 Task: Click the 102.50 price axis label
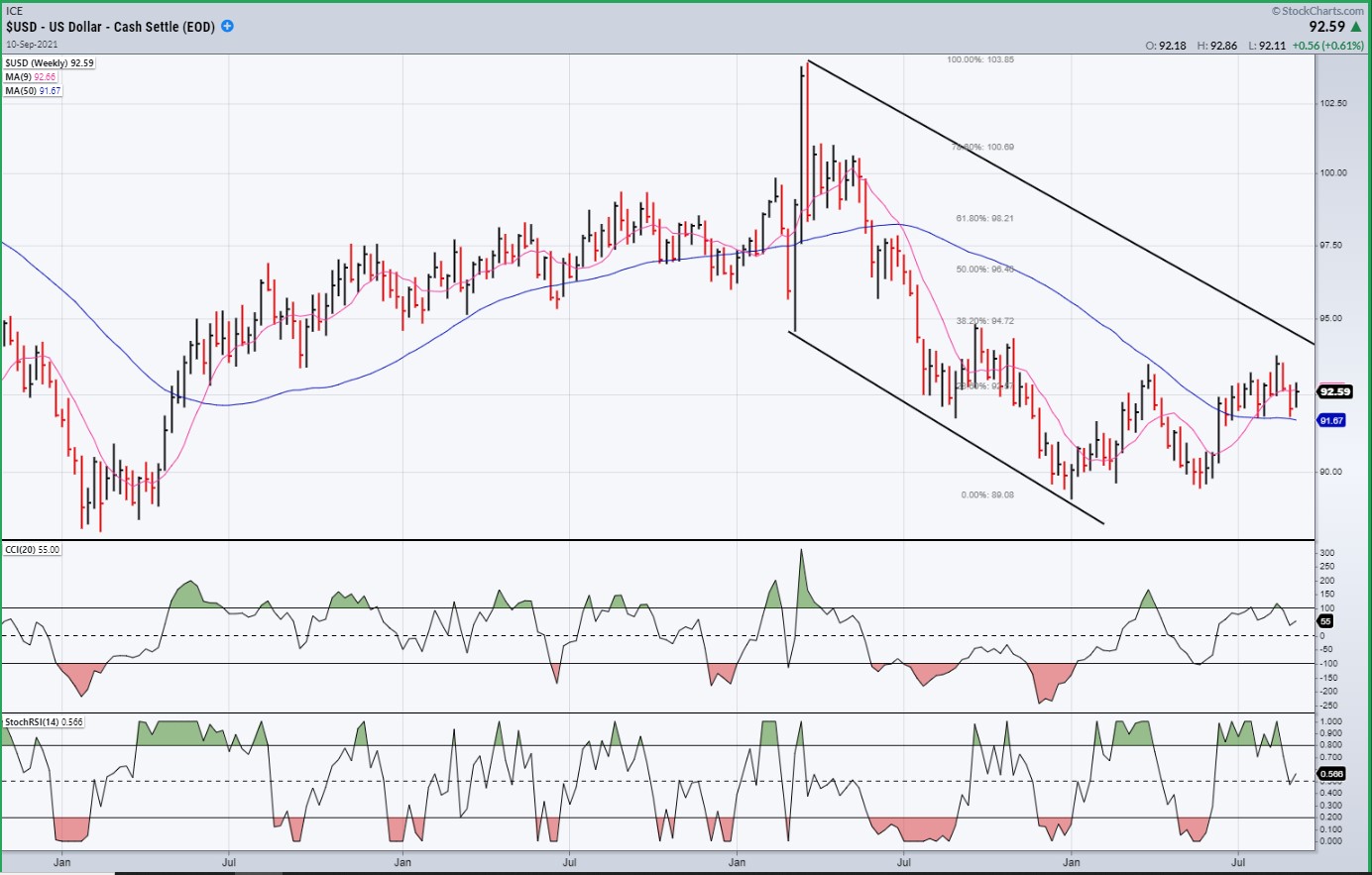pos(1333,103)
